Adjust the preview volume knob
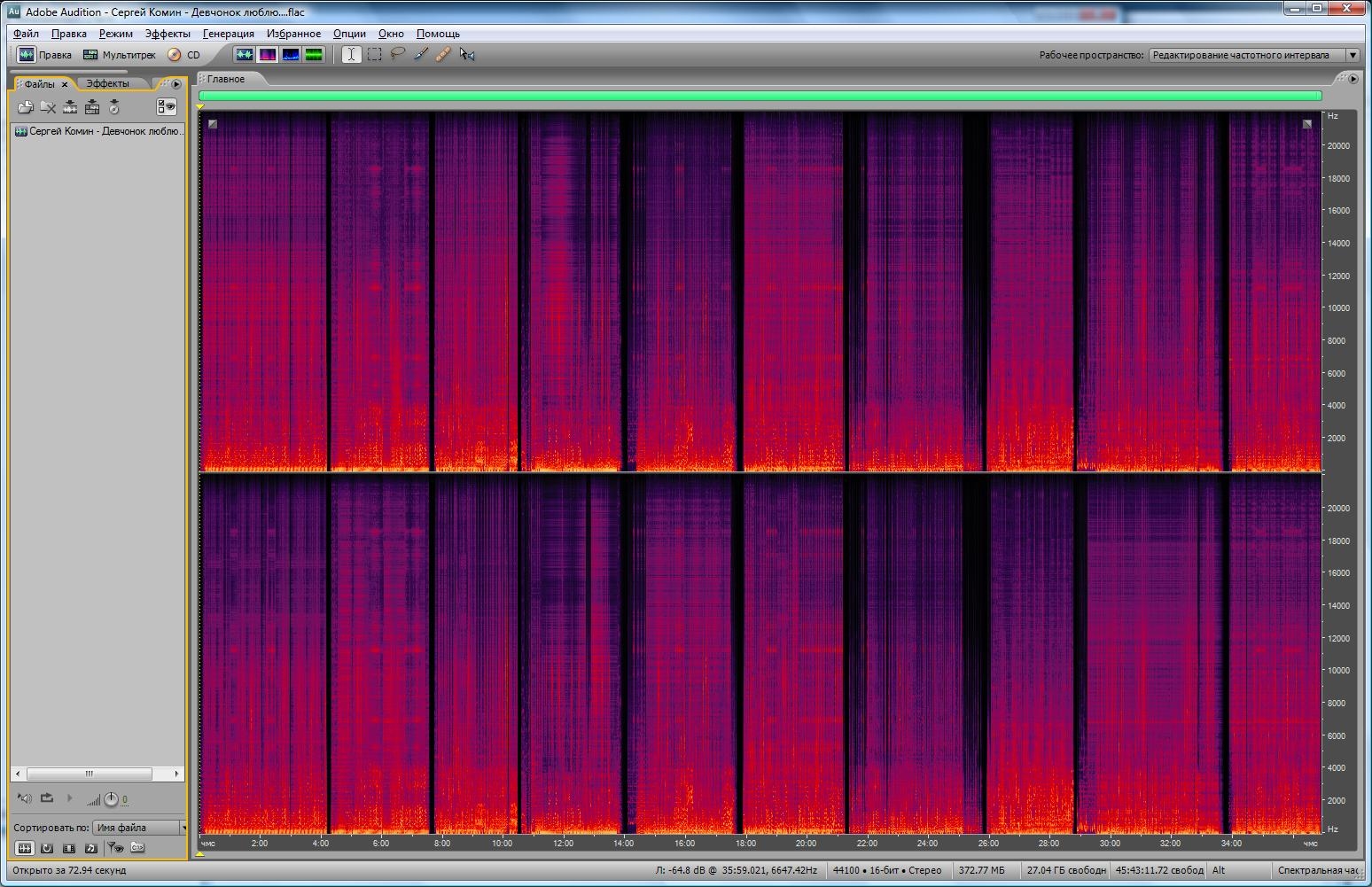Screen dimensions: 1372x887 pos(111,799)
